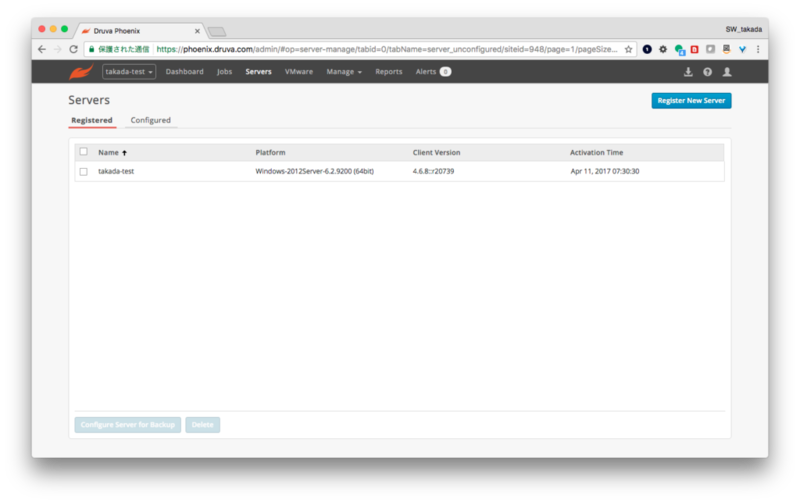Open the download icon in navbar
800x503 pixels.
click(x=688, y=72)
